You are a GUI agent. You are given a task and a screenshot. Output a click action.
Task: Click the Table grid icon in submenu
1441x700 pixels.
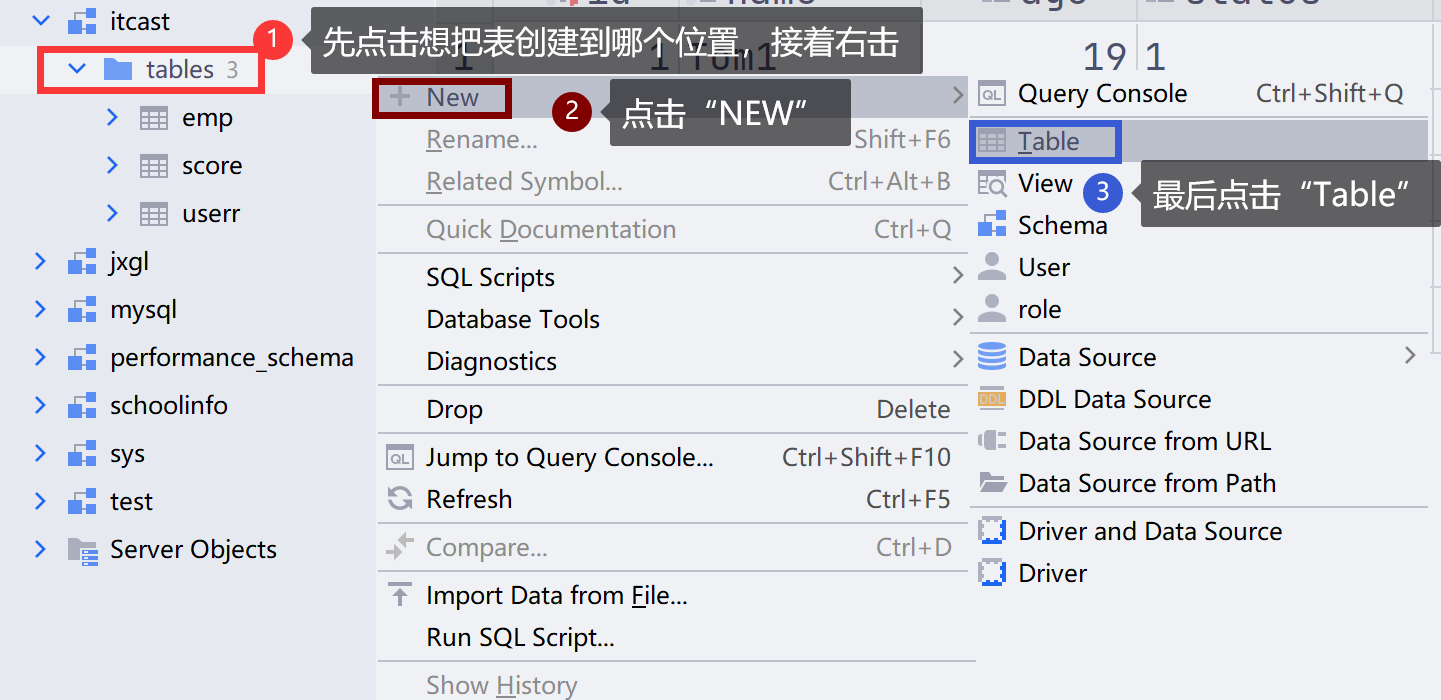tap(992, 142)
